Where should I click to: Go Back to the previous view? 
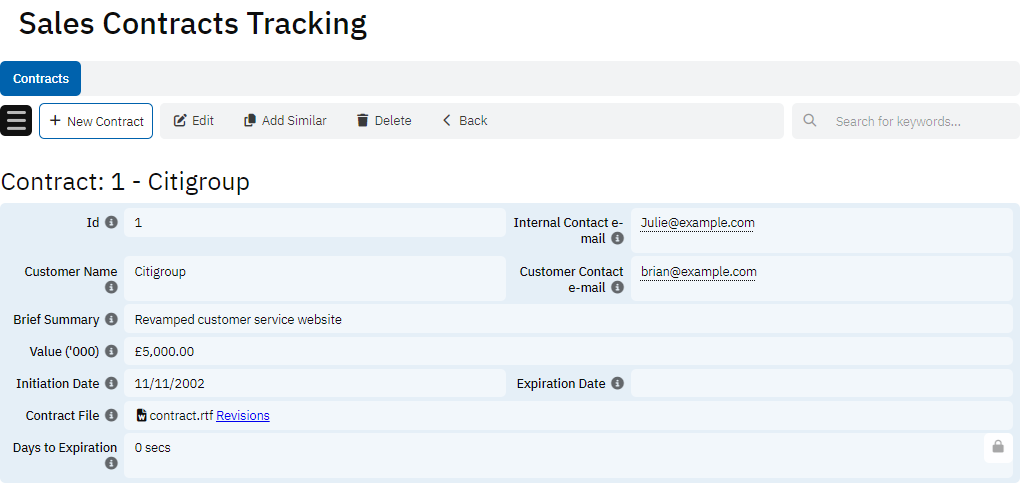(465, 121)
